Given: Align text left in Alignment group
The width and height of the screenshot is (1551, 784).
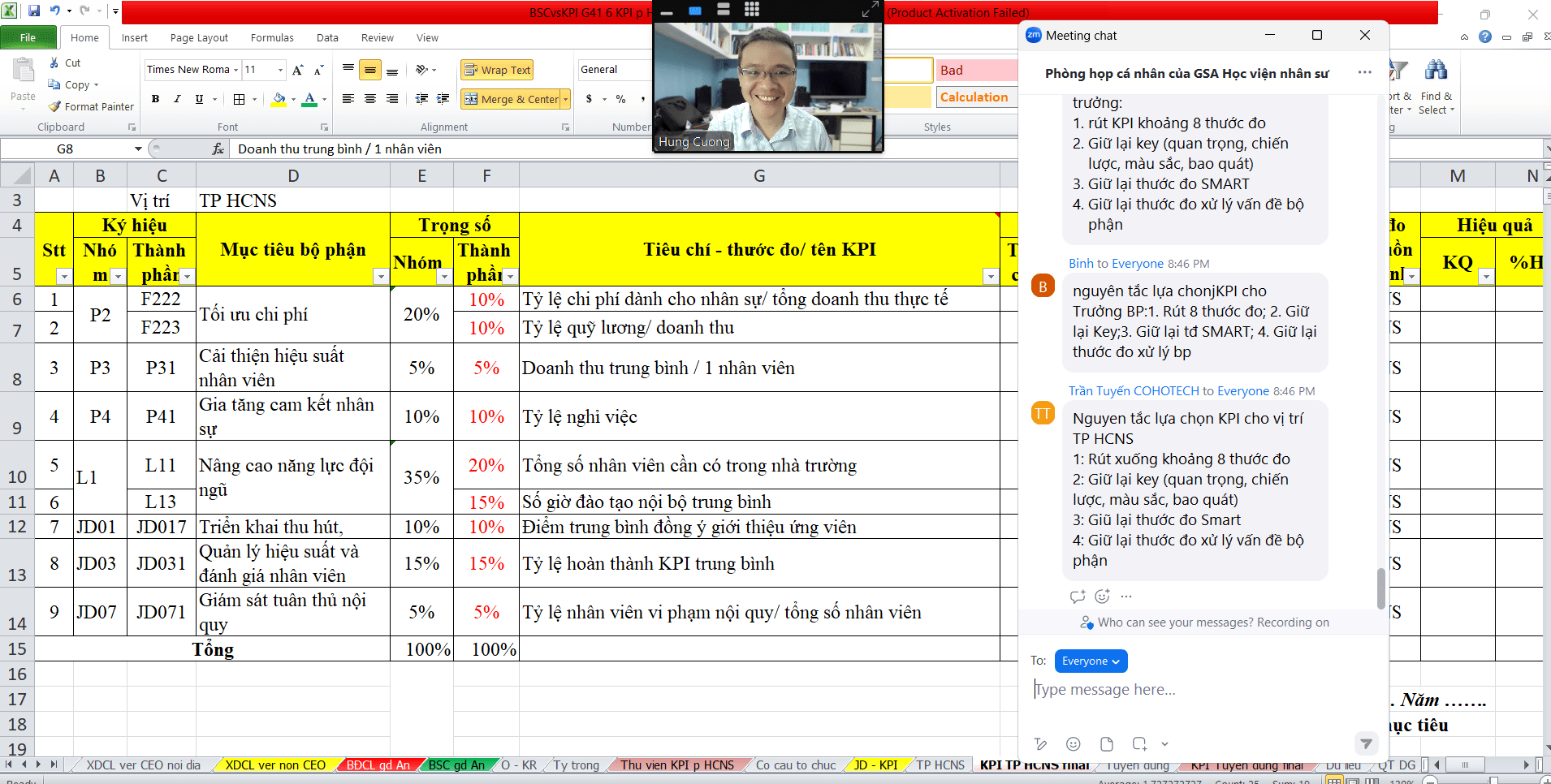Looking at the screenshot, I should [x=348, y=99].
